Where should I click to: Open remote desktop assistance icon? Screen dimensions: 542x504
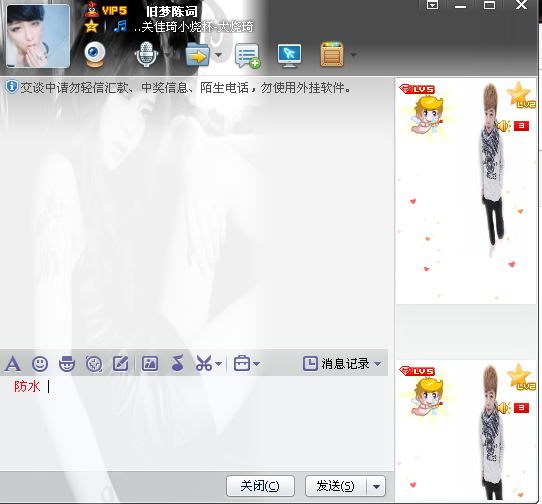point(289,55)
